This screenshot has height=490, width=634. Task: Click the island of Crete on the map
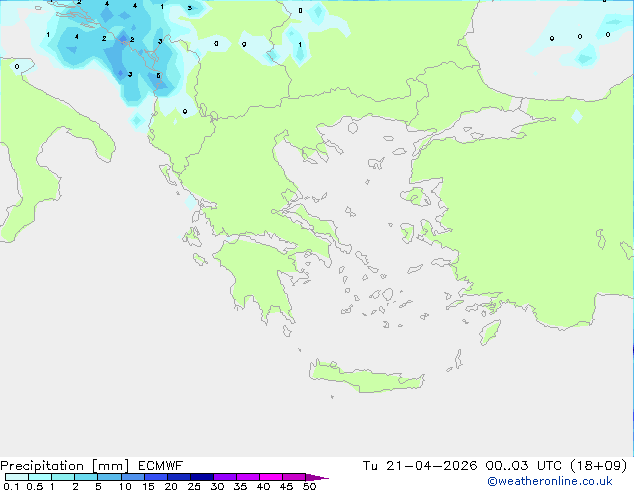click(366, 377)
